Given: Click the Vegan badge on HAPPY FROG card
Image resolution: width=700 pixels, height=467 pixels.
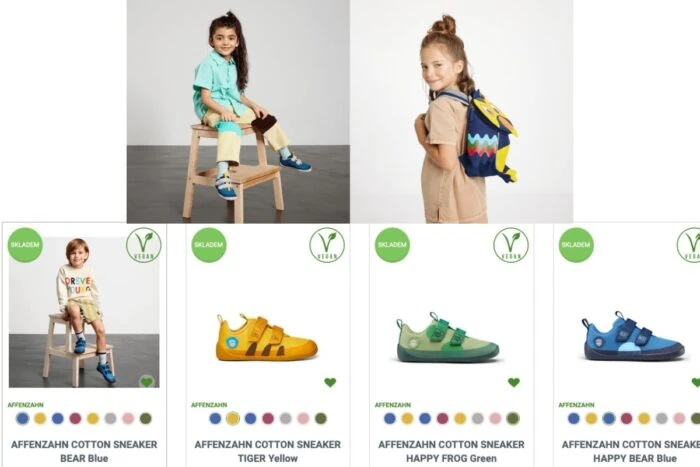Looking at the screenshot, I should 511,245.
